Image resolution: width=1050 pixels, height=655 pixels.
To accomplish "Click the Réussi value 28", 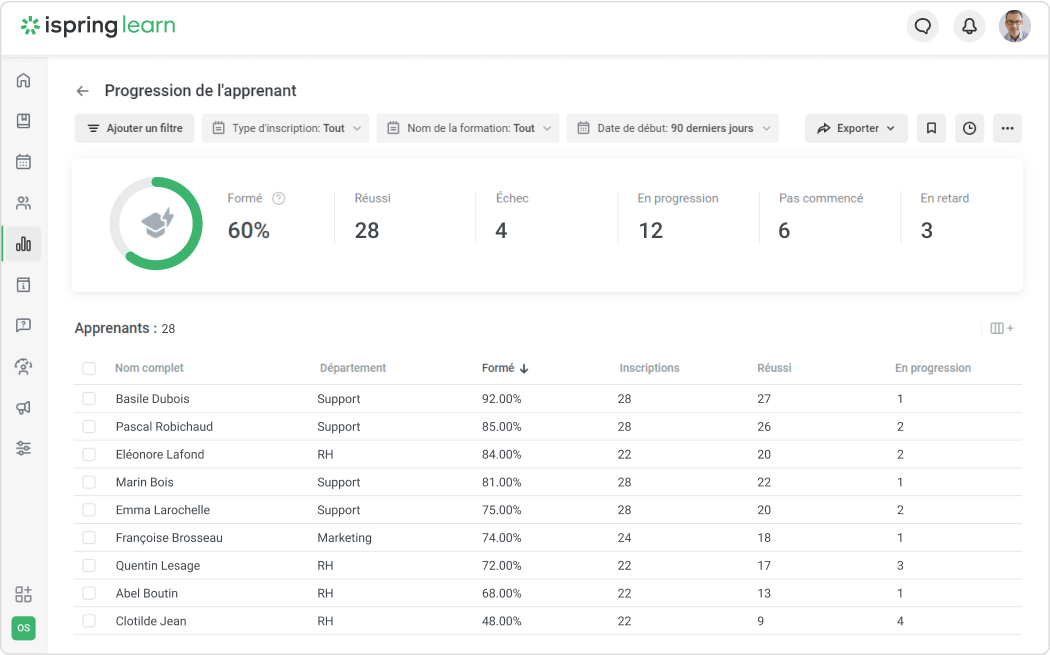I will click(x=367, y=230).
